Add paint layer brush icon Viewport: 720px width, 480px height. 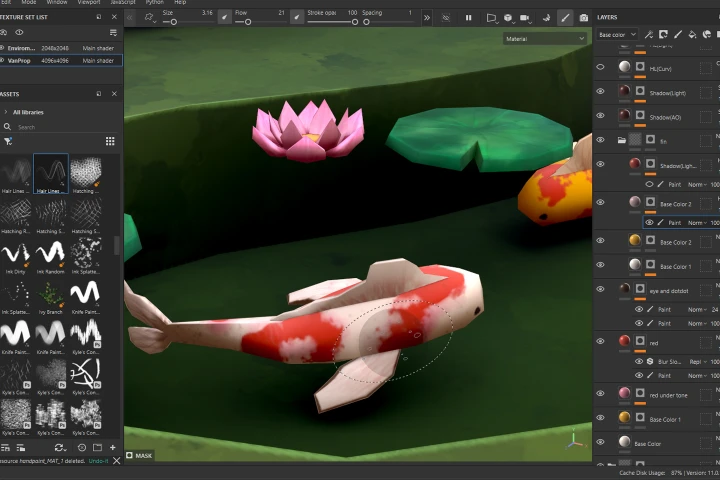[678, 34]
